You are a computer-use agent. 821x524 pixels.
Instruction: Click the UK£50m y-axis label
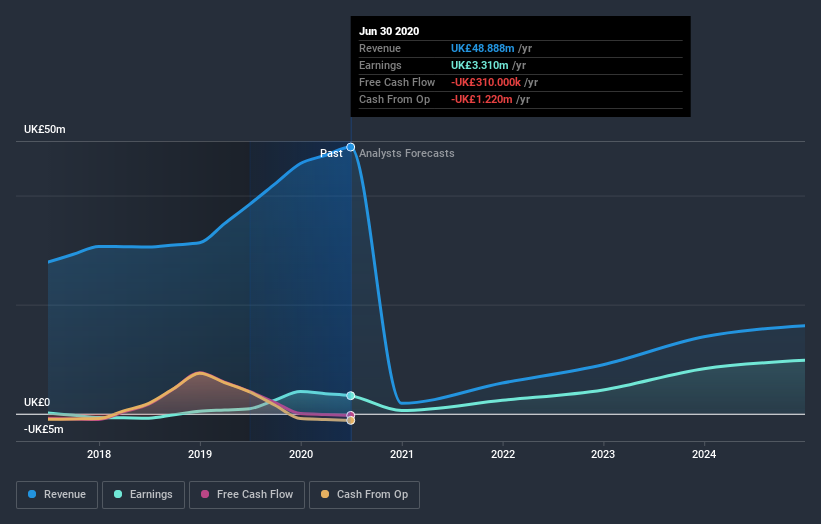tap(45, 129)
